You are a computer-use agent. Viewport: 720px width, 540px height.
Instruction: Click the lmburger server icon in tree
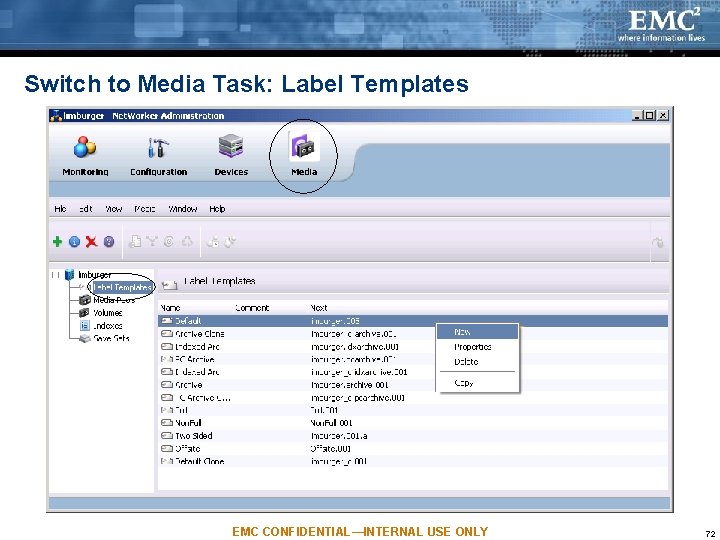tap(69, 275)
